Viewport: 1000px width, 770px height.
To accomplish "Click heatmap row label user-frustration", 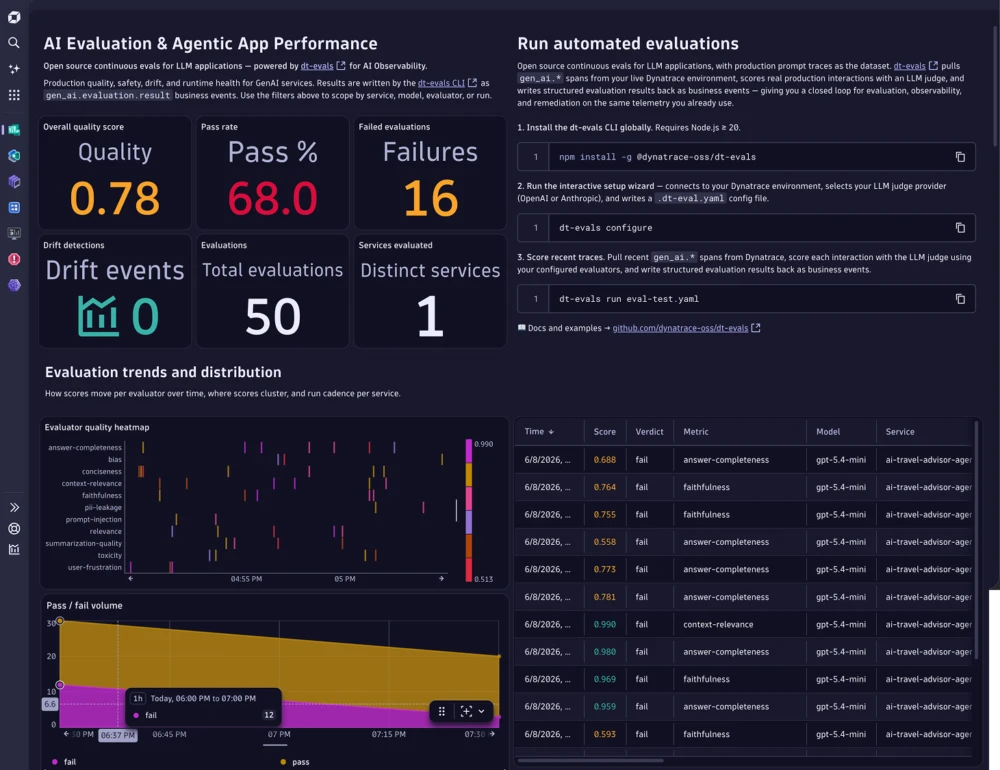I will pyautogui.click(x=95, y=567).
